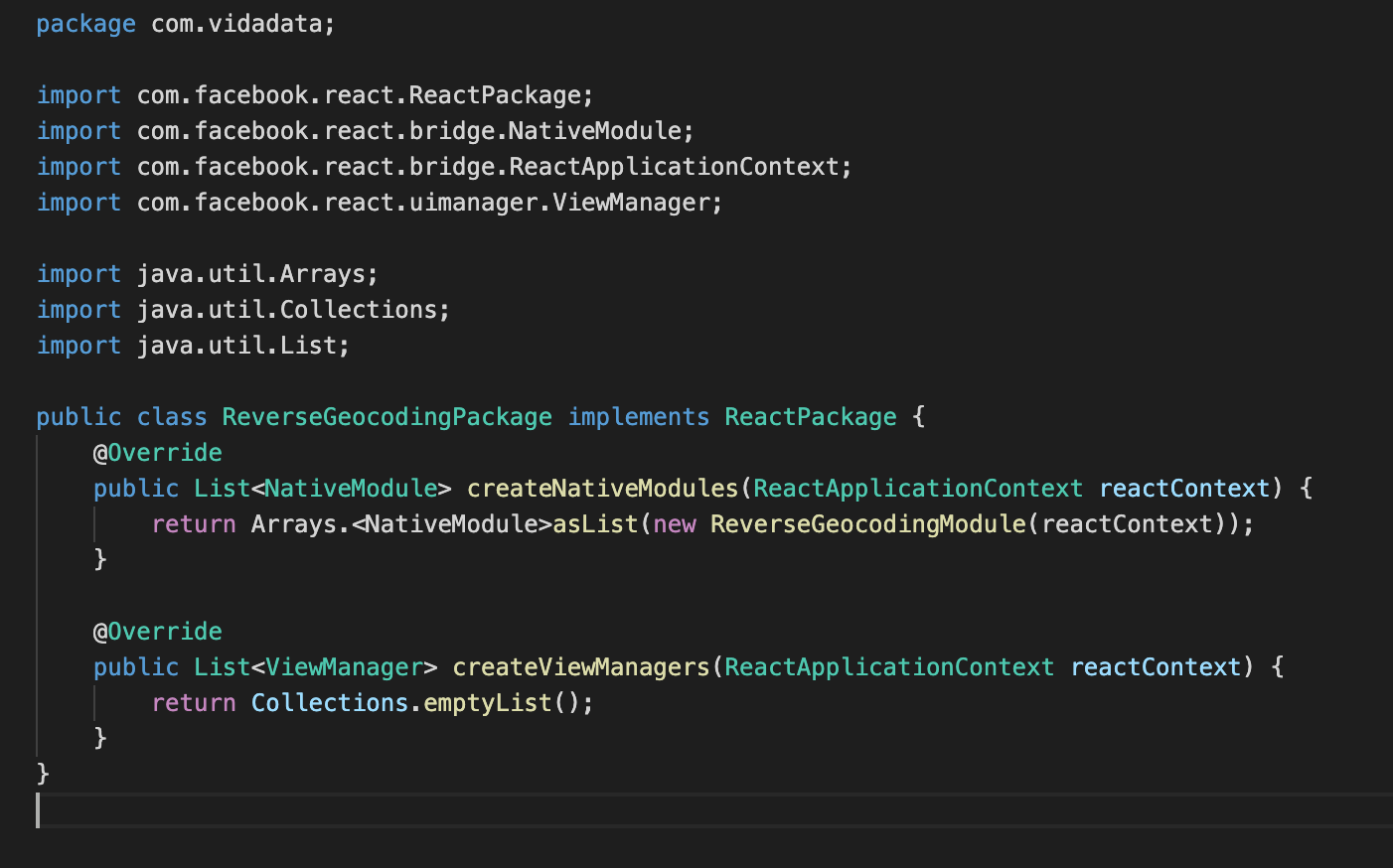Click the reactContext parameter in createNativeModules

[x=1184, y=488]
